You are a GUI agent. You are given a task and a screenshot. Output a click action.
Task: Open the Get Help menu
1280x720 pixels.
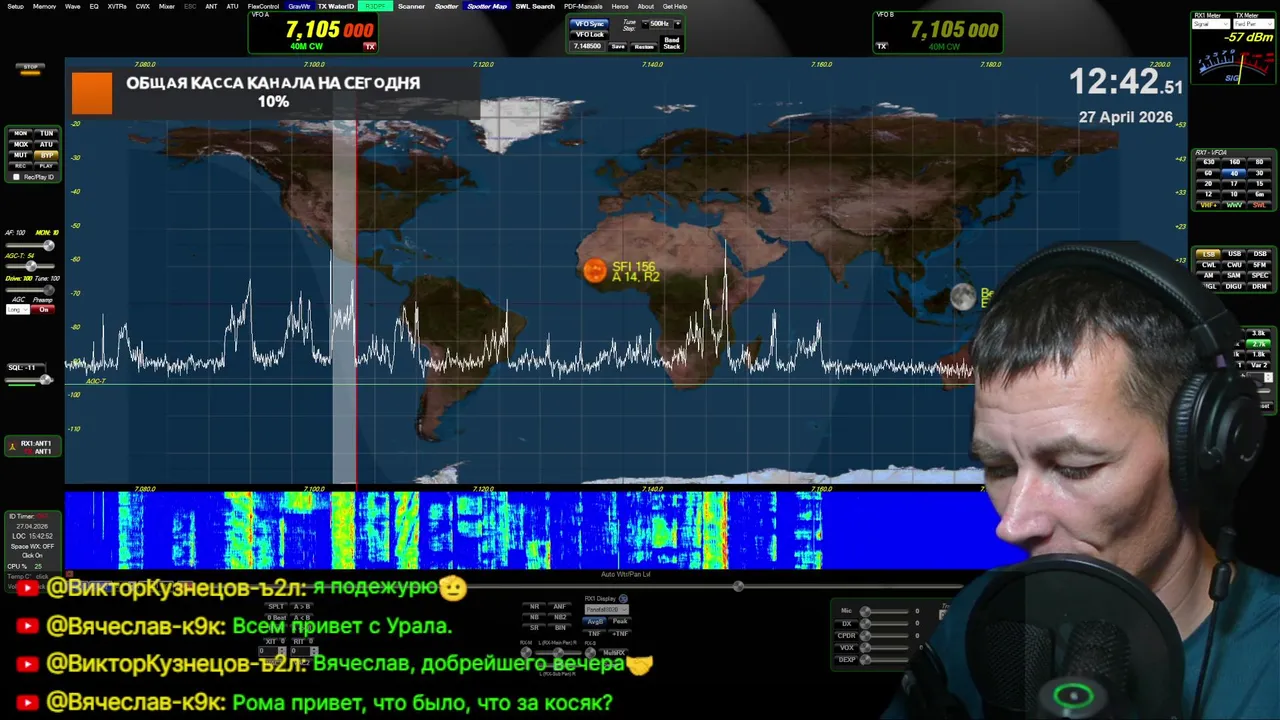coord(675,6)
